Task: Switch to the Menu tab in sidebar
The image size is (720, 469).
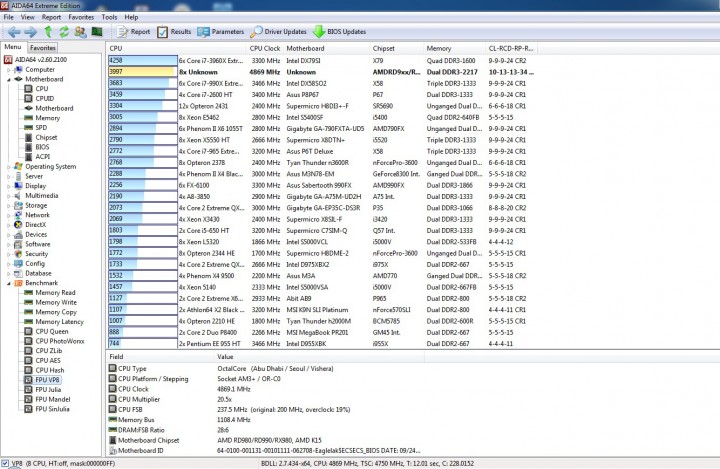Action: (x=13, y=47)
